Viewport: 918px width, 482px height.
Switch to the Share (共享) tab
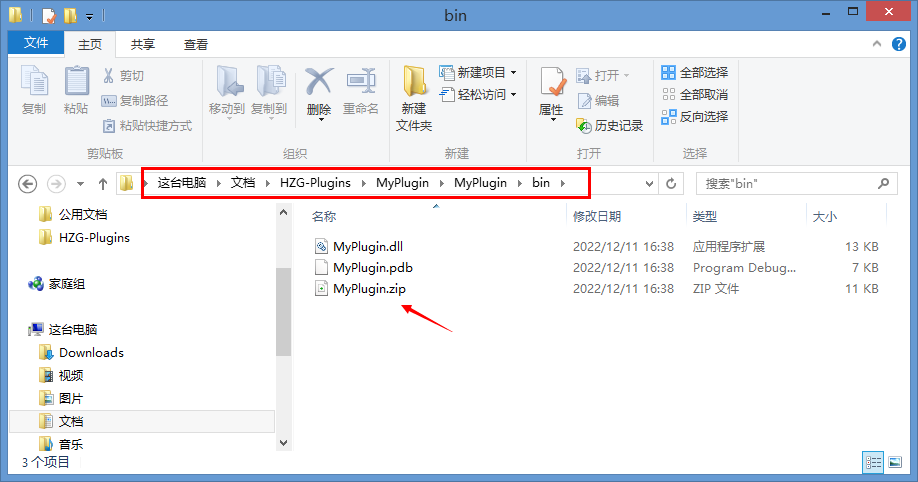pos(142,45)
